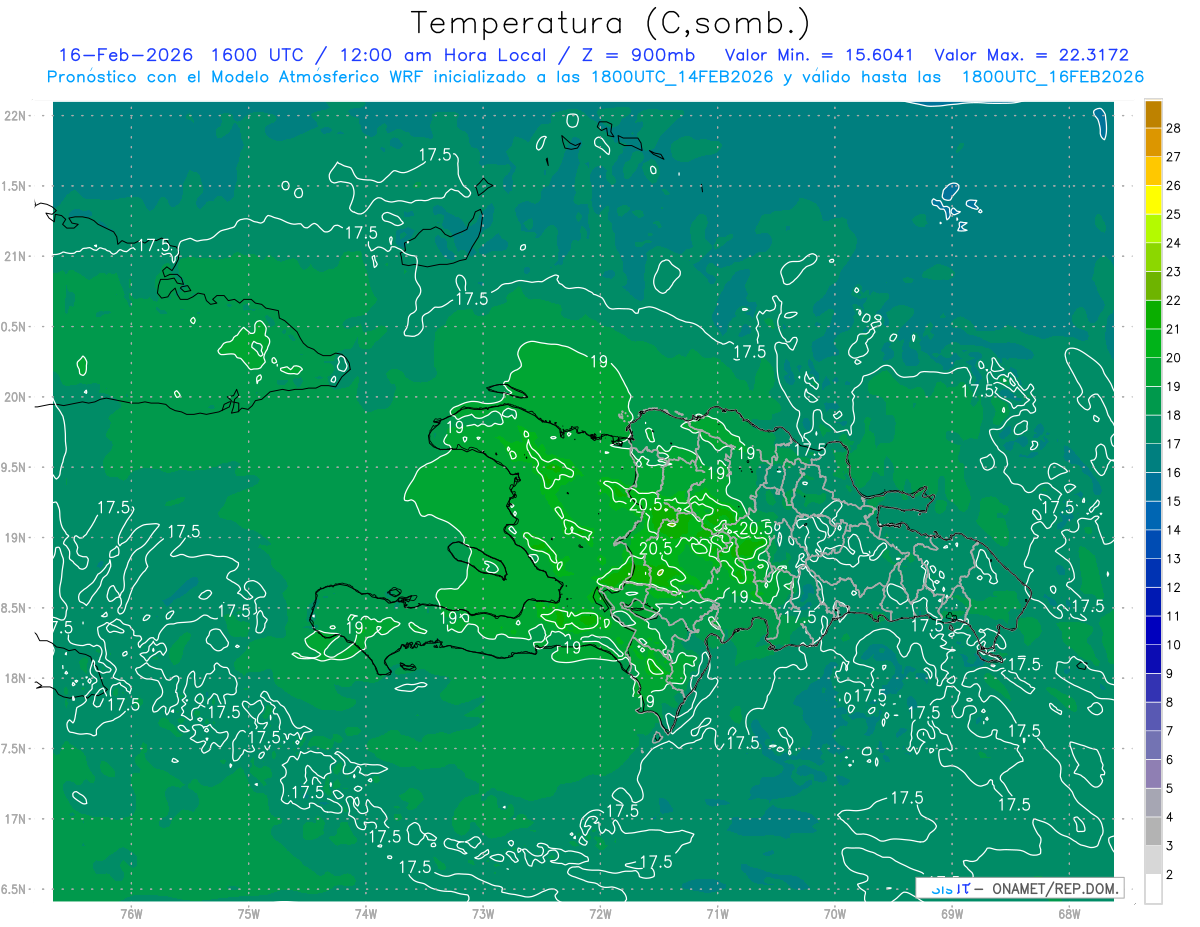Click the '1.5N' latitude axis label
The image size is (1200, 927).
pos(15,186)
